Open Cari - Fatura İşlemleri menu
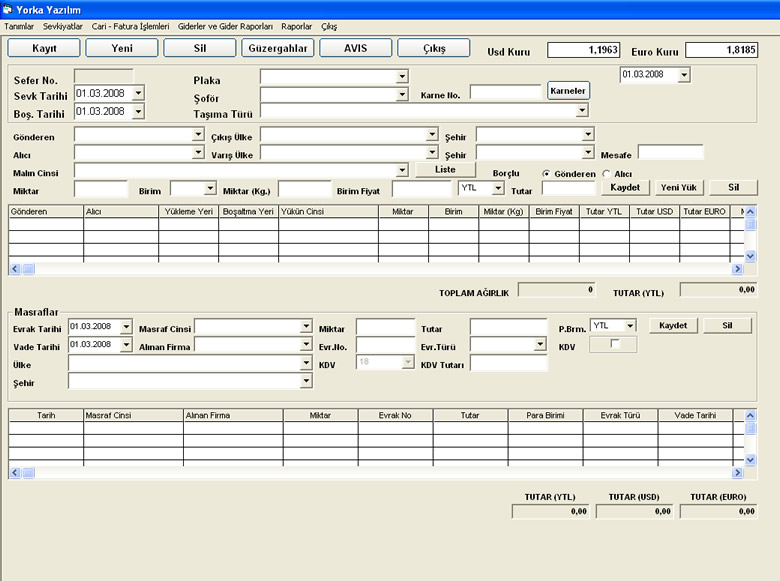The height and width of the screenshot is (581, 780). 130,26
